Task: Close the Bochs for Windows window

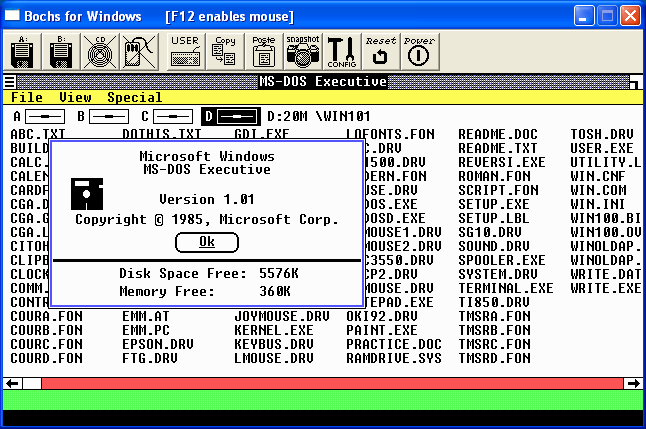Action: coord(630,16)
